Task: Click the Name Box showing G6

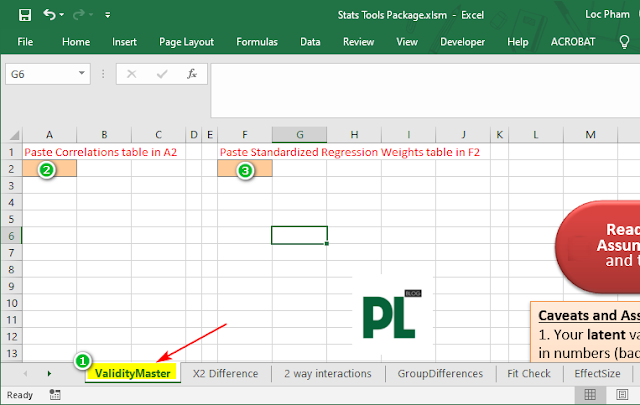Action: point(41,74)
